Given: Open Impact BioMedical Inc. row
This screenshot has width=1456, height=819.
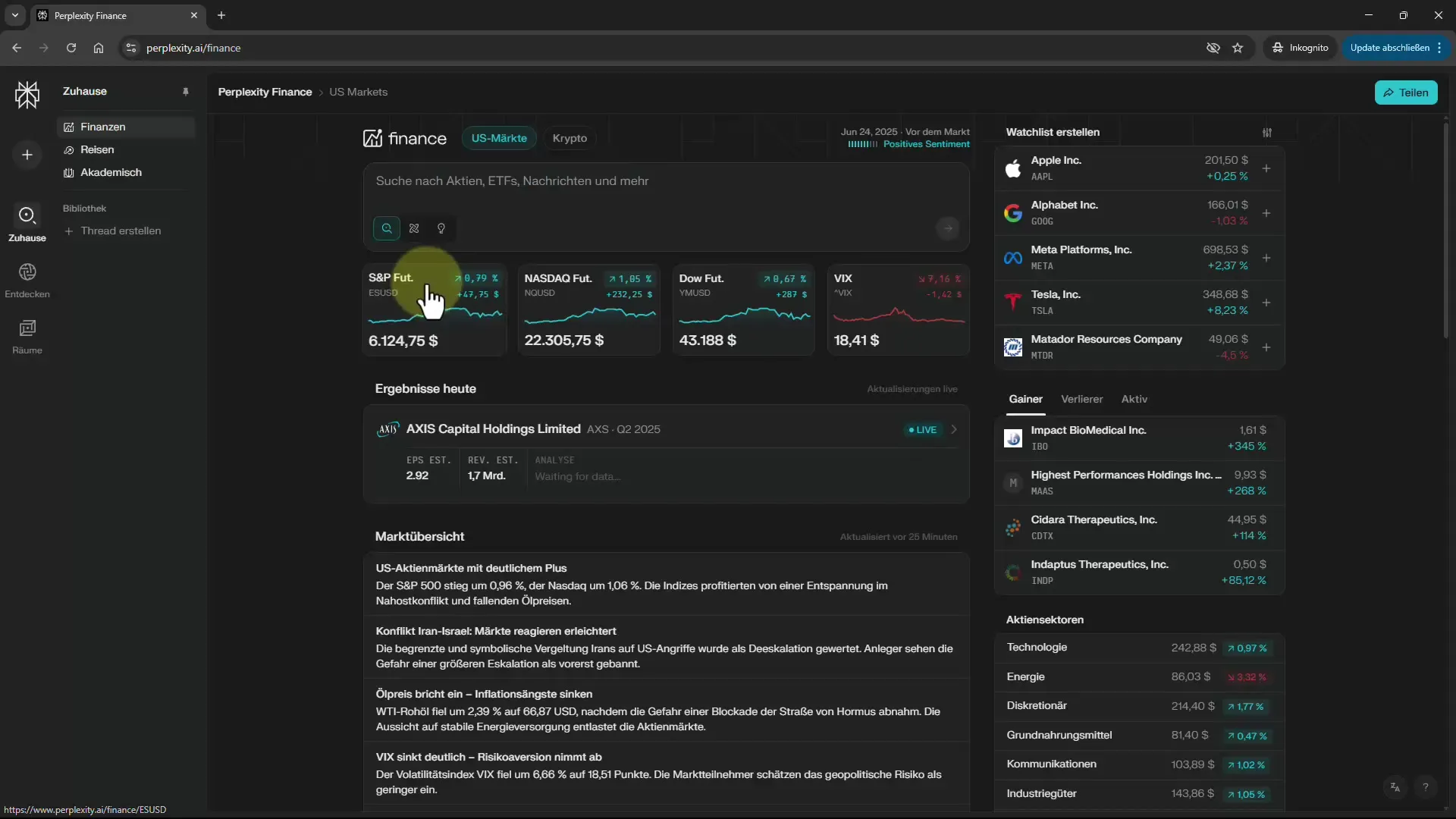Looking at the screenshot, I should click(x=1139, y=438).
